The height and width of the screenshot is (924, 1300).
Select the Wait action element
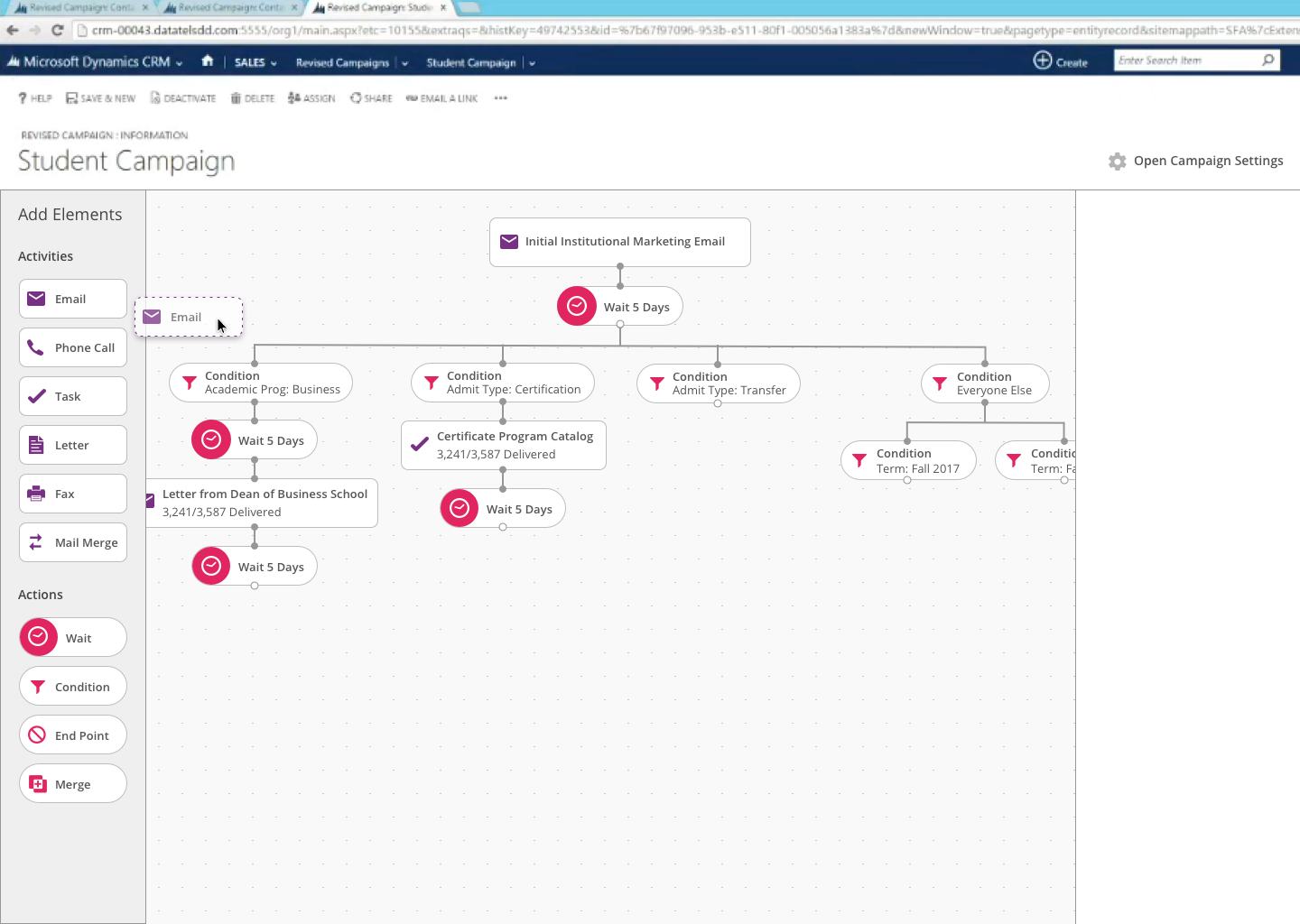coord(73,637)
